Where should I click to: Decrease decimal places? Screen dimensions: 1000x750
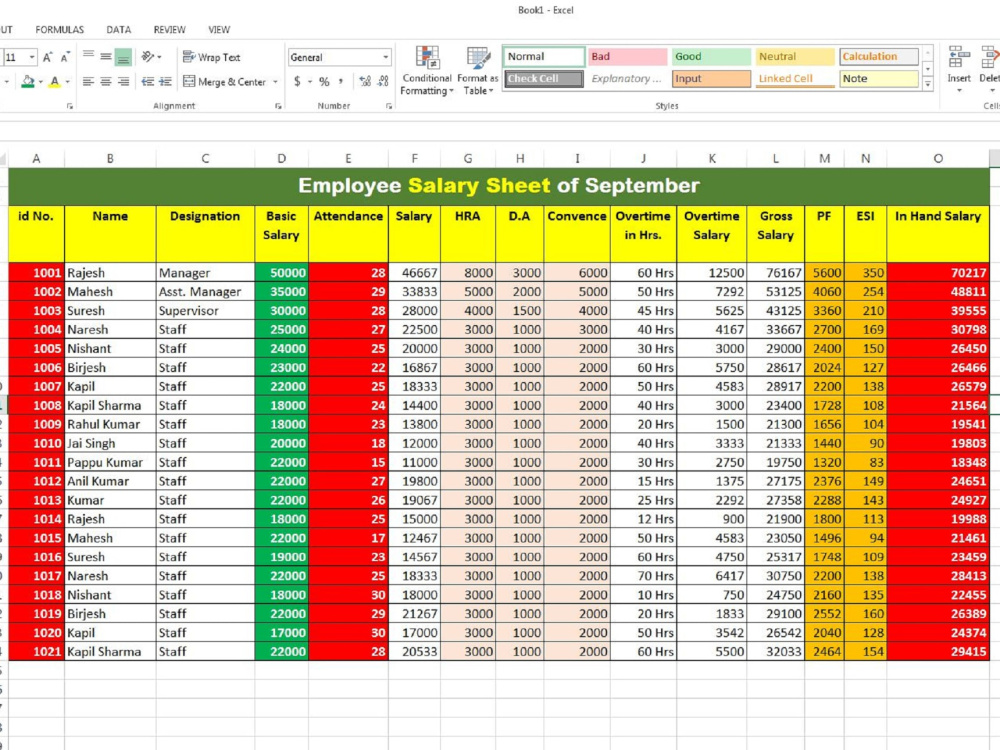click(x=383, y=82)
